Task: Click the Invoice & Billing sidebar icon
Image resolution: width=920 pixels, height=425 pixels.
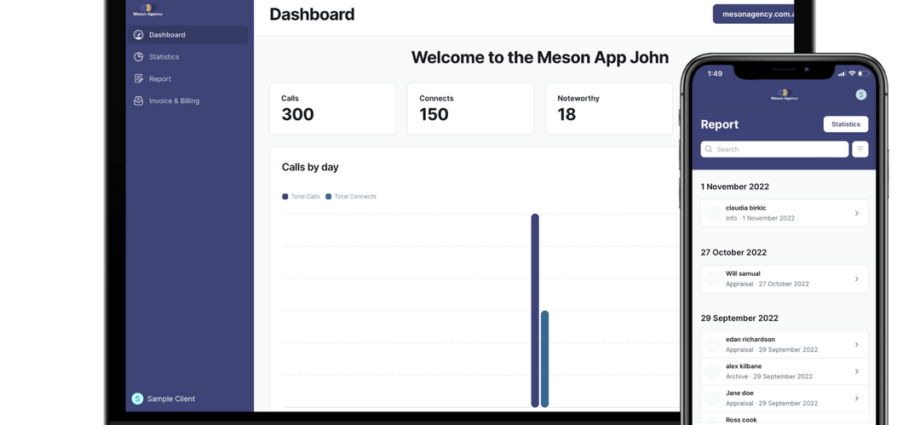Action: (138, 101)
